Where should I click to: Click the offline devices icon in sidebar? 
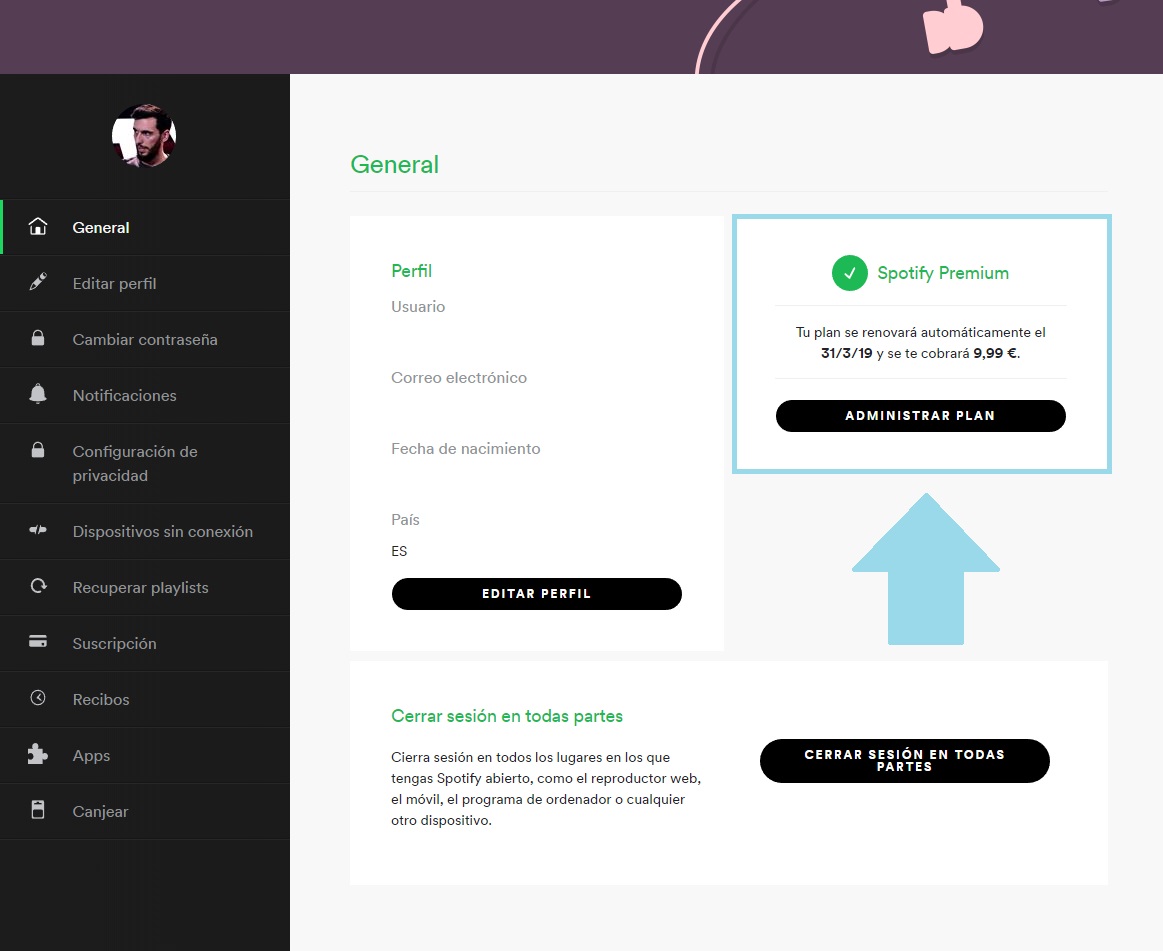(38, 530)
